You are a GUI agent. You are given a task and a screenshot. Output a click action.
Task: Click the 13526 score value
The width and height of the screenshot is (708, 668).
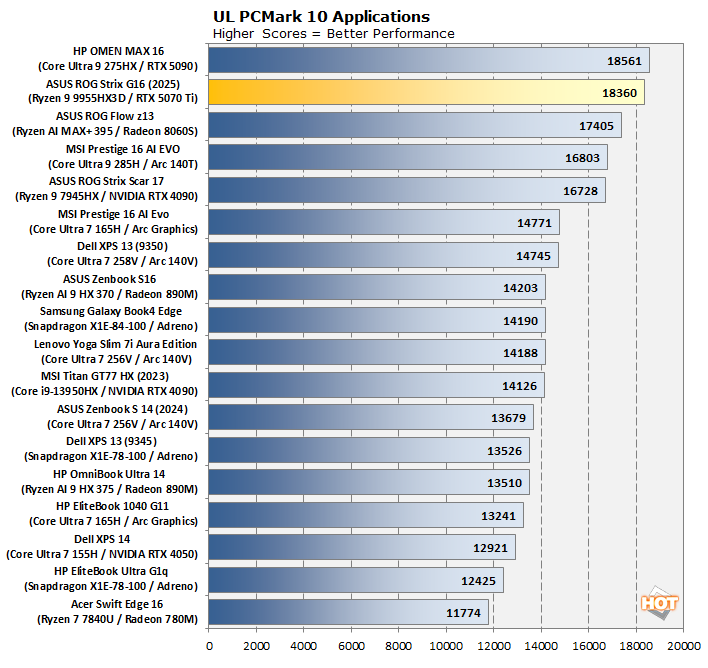504,451
